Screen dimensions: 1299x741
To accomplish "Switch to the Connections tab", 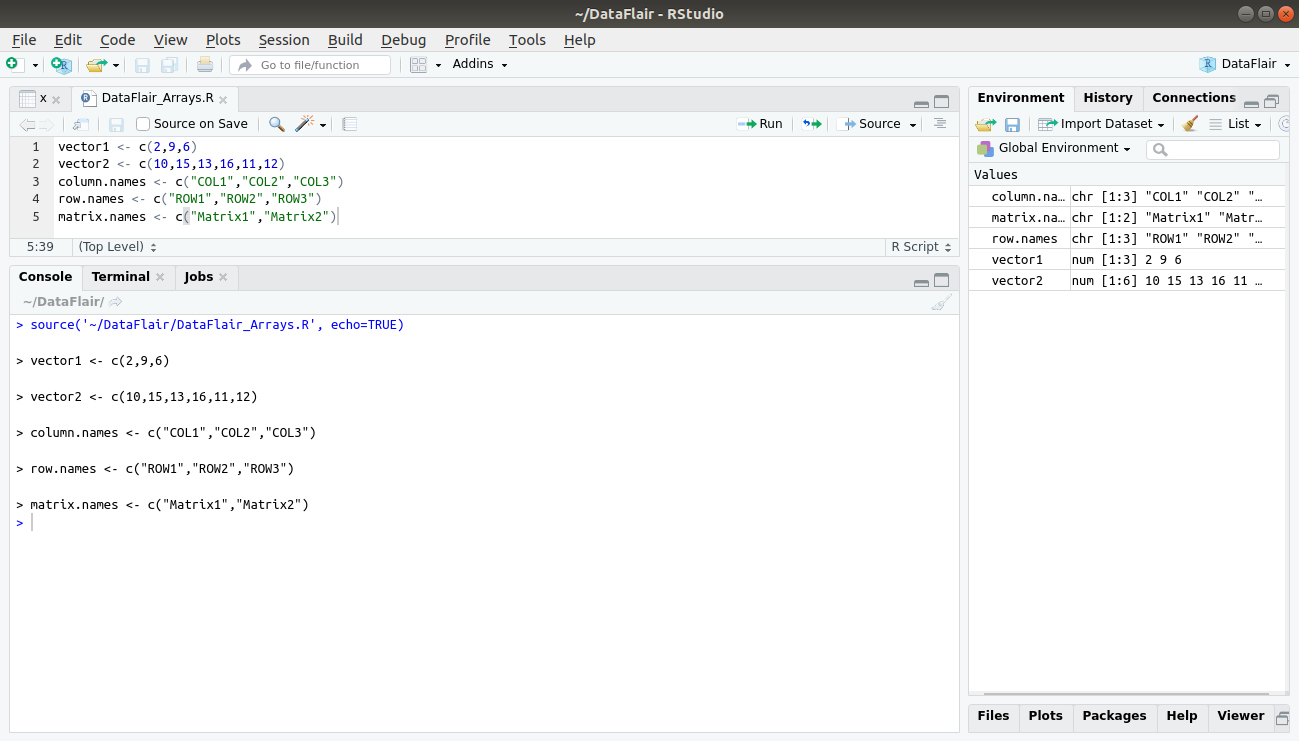I will click(1194, 98).
